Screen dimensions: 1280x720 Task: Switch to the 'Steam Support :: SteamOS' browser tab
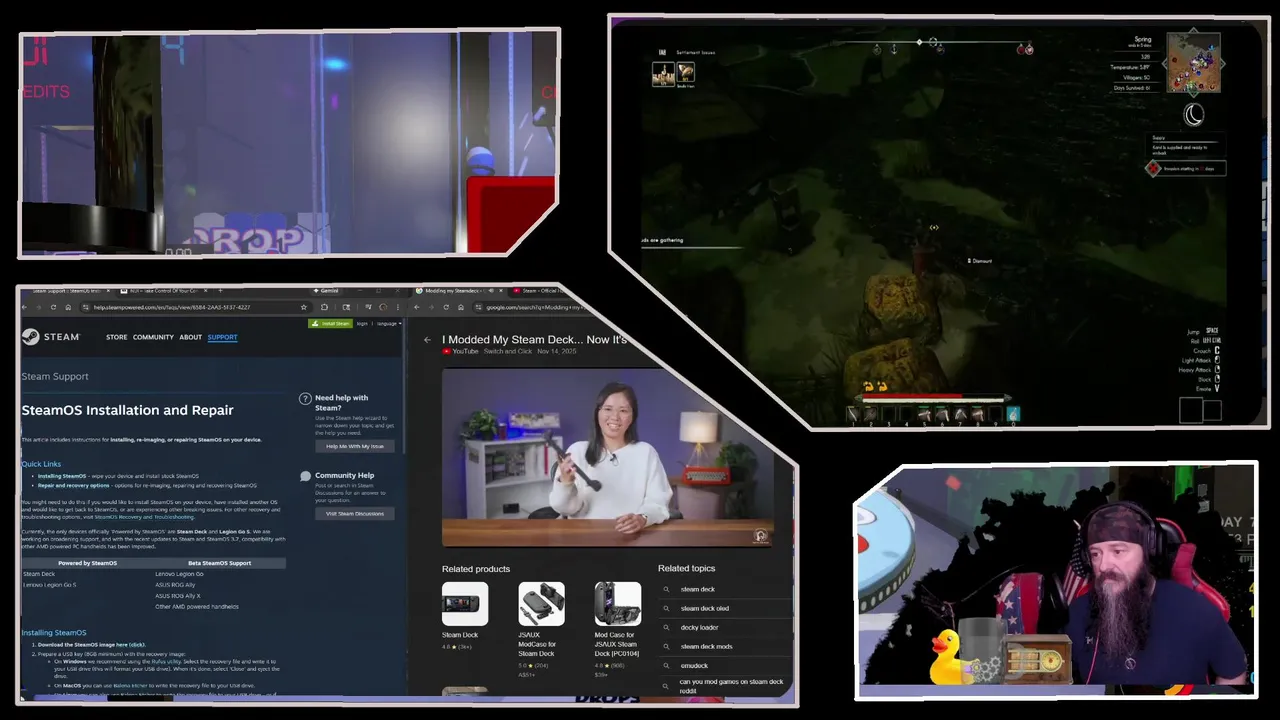point(69,291)
